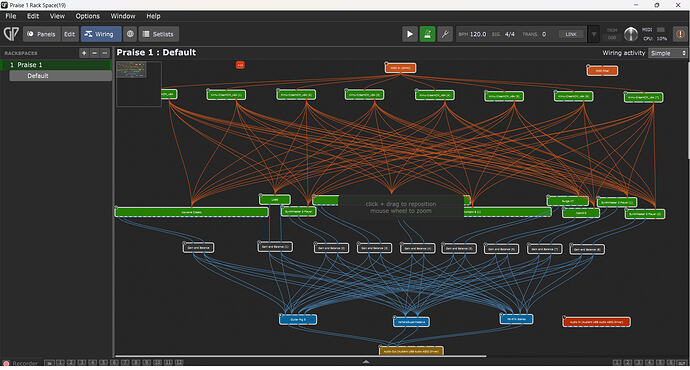Viewport: 690px width, 370px height.
Task: Switch to the Setlists view
Action: click(158, 34)
